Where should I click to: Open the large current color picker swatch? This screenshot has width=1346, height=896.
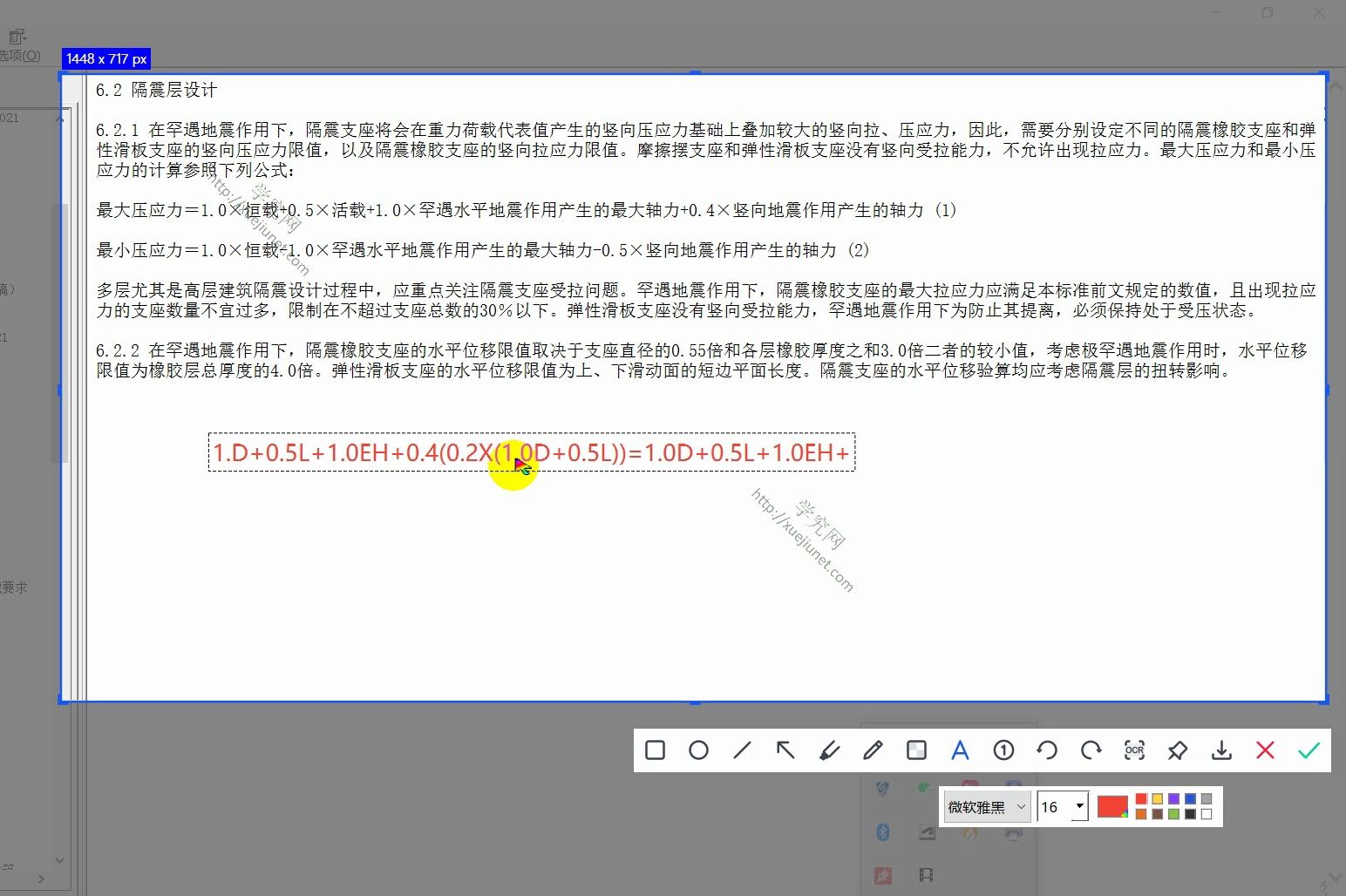click(1112, 807)
